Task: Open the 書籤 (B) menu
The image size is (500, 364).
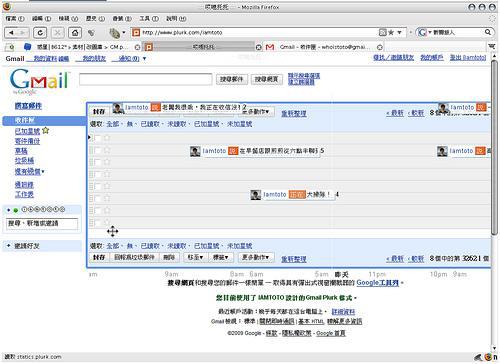Action: point(122,19)
